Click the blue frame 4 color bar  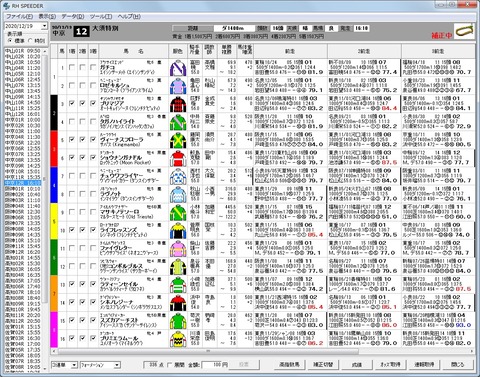54,185
